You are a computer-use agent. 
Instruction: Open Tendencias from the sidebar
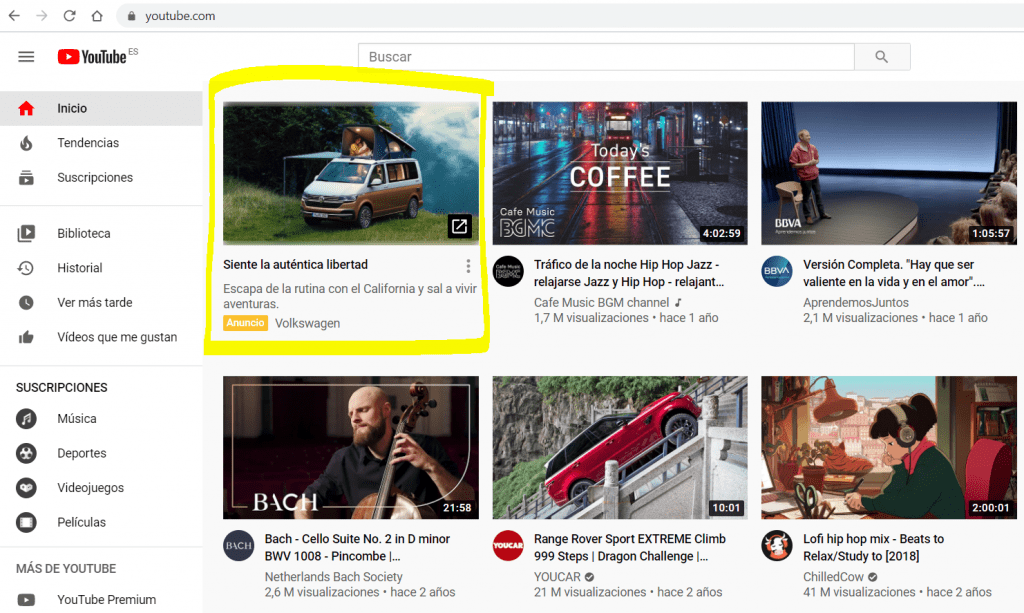tap(101, 143)
